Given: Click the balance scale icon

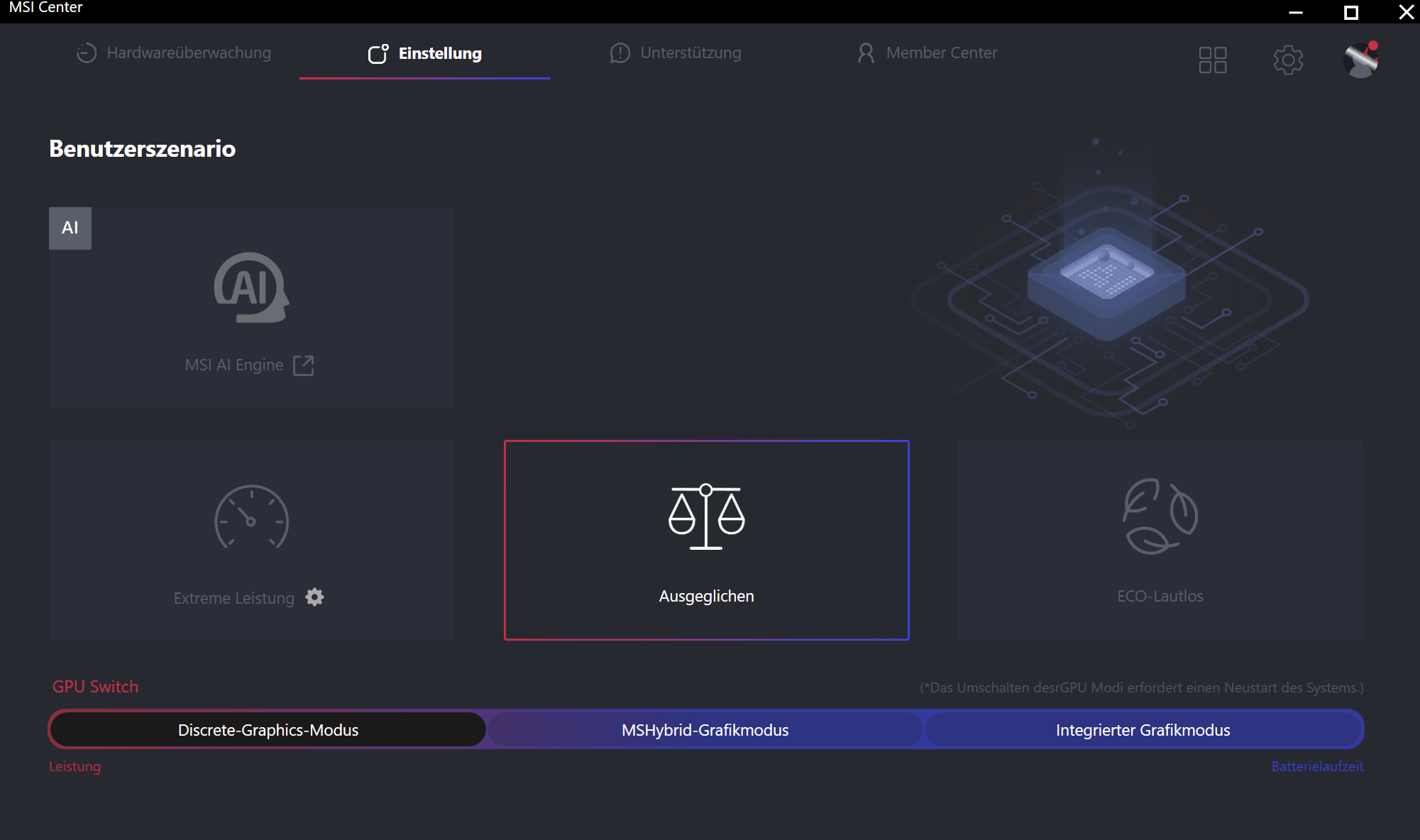Looking at the screenshot, I should 706,516.
